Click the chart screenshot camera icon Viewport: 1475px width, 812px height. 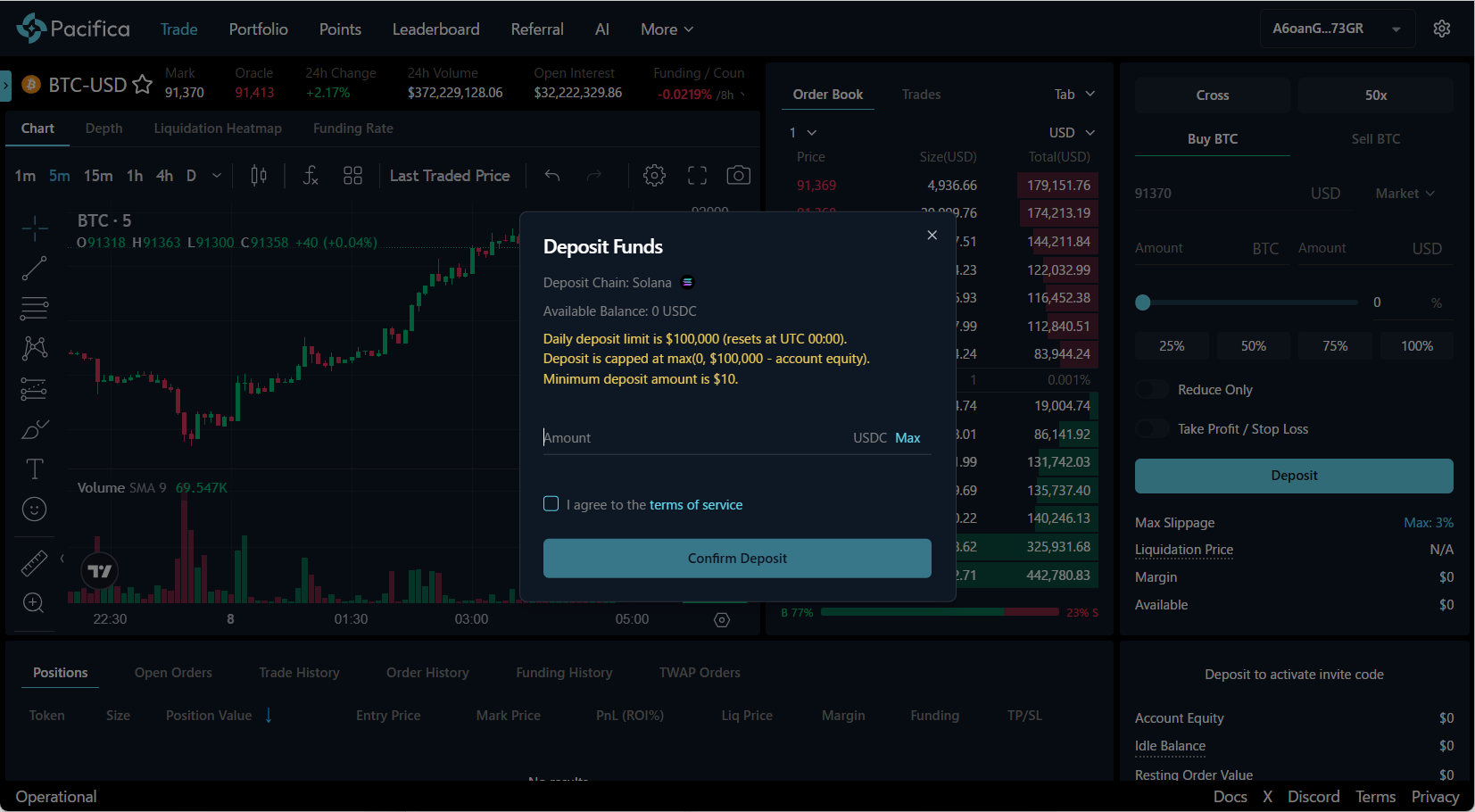point(738,176)
